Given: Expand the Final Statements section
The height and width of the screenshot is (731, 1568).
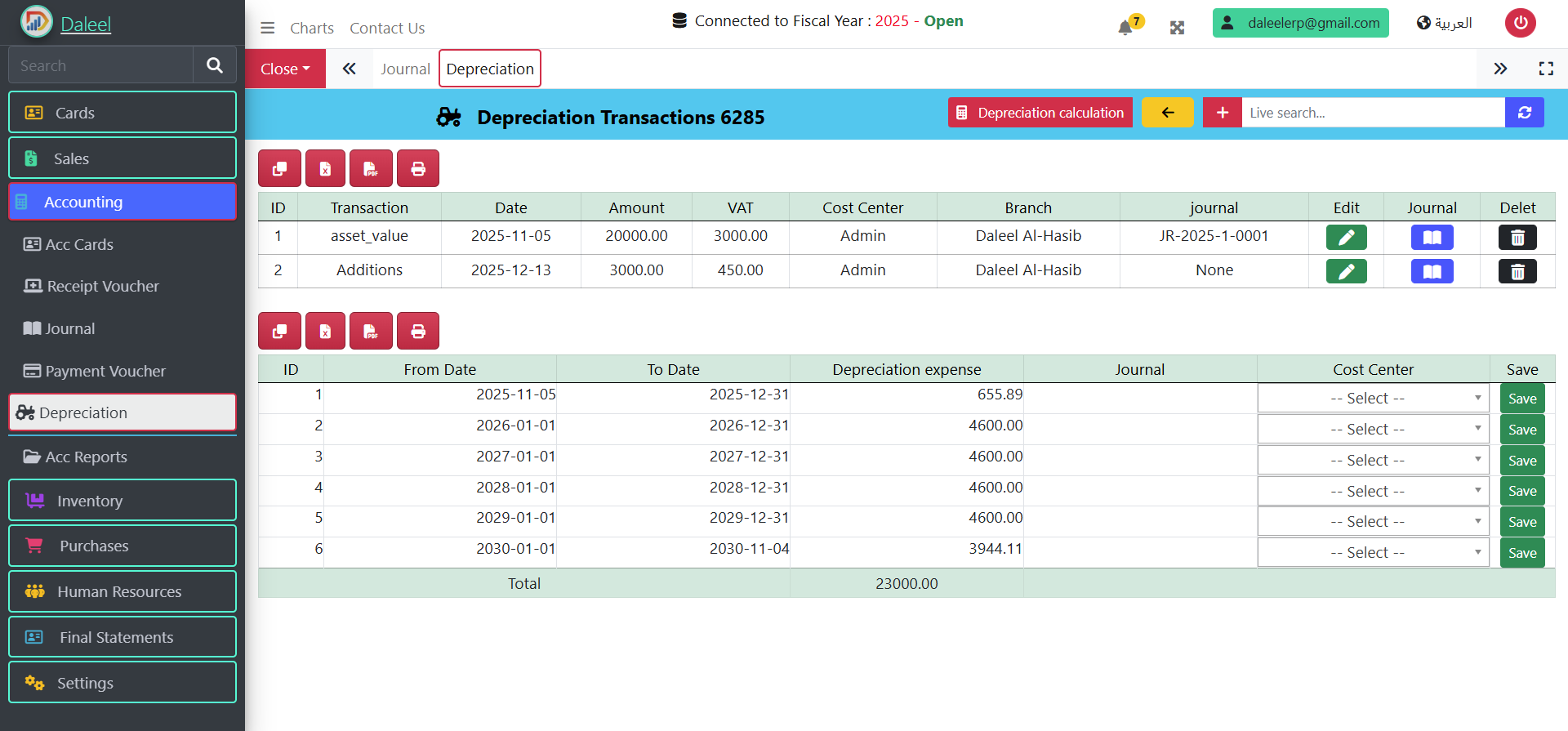Looking at the screenshot, I should point(122,637).
